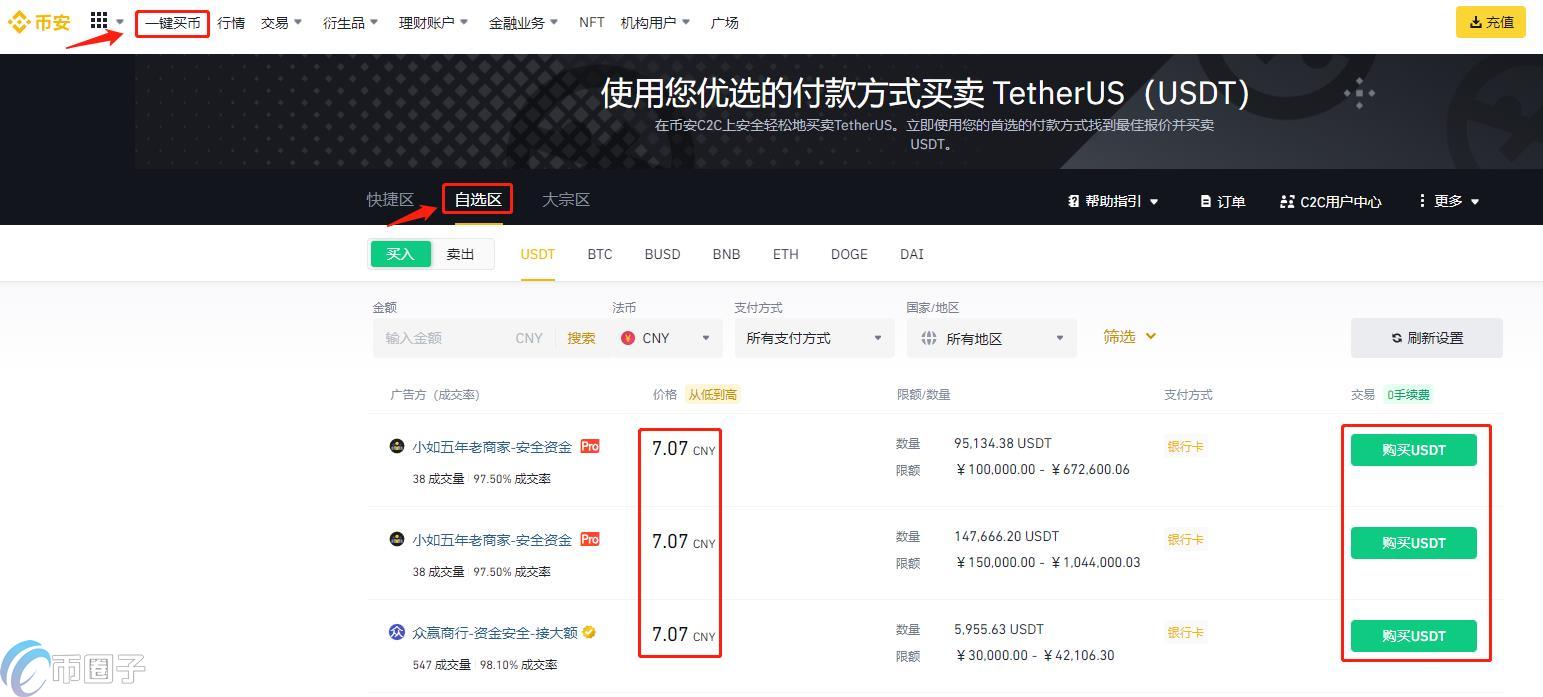
Task: Click the 充值 deposit button
Action: point(1490,22)
